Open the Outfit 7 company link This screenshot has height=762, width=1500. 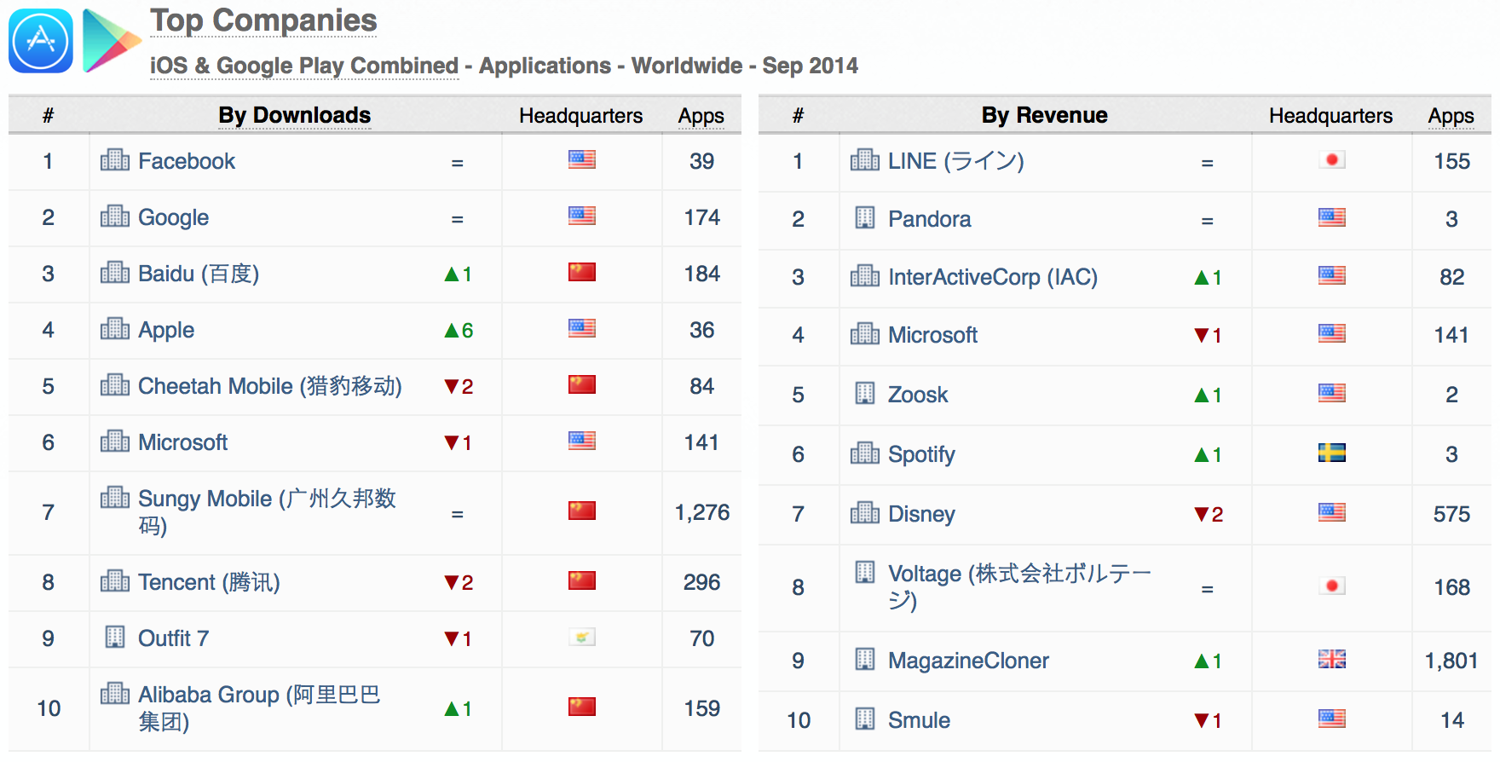174,638
